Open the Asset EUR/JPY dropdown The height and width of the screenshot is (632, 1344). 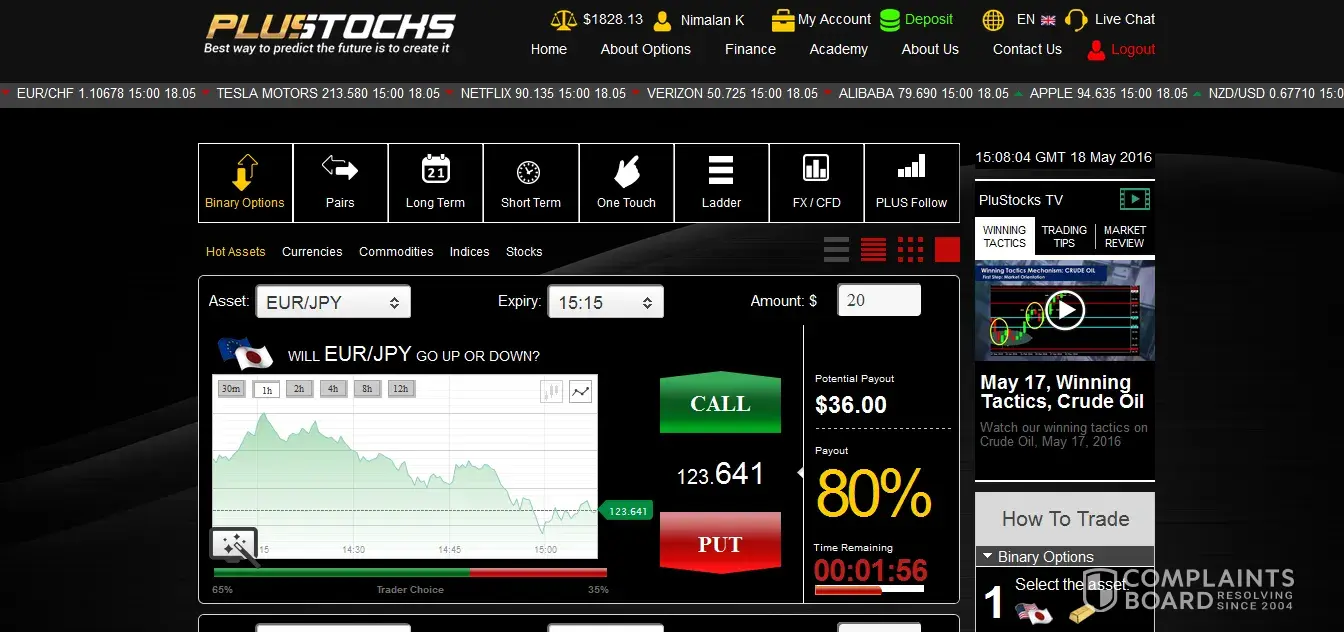coord(333,302)
